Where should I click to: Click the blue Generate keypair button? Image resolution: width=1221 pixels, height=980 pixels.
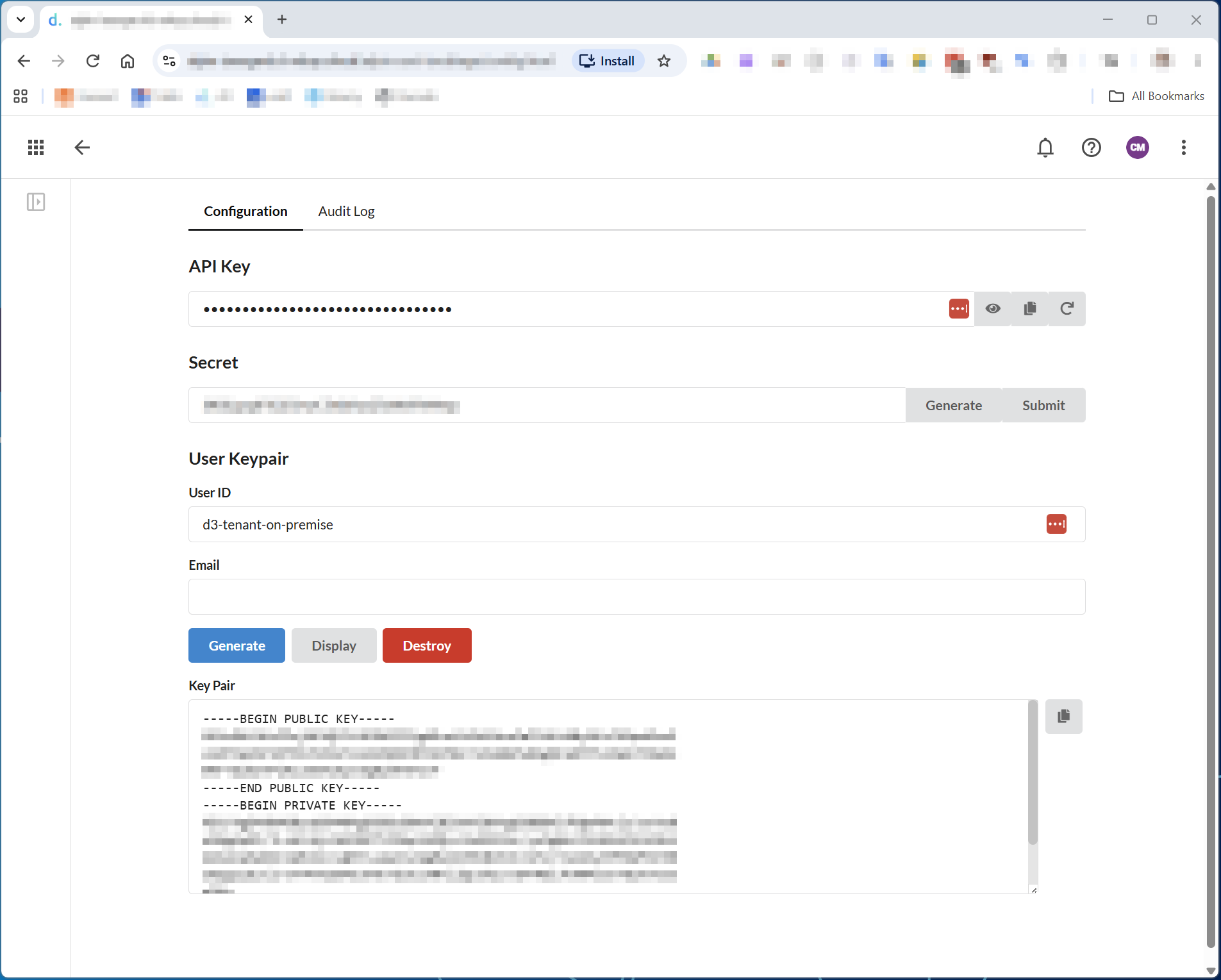(237, 645)
